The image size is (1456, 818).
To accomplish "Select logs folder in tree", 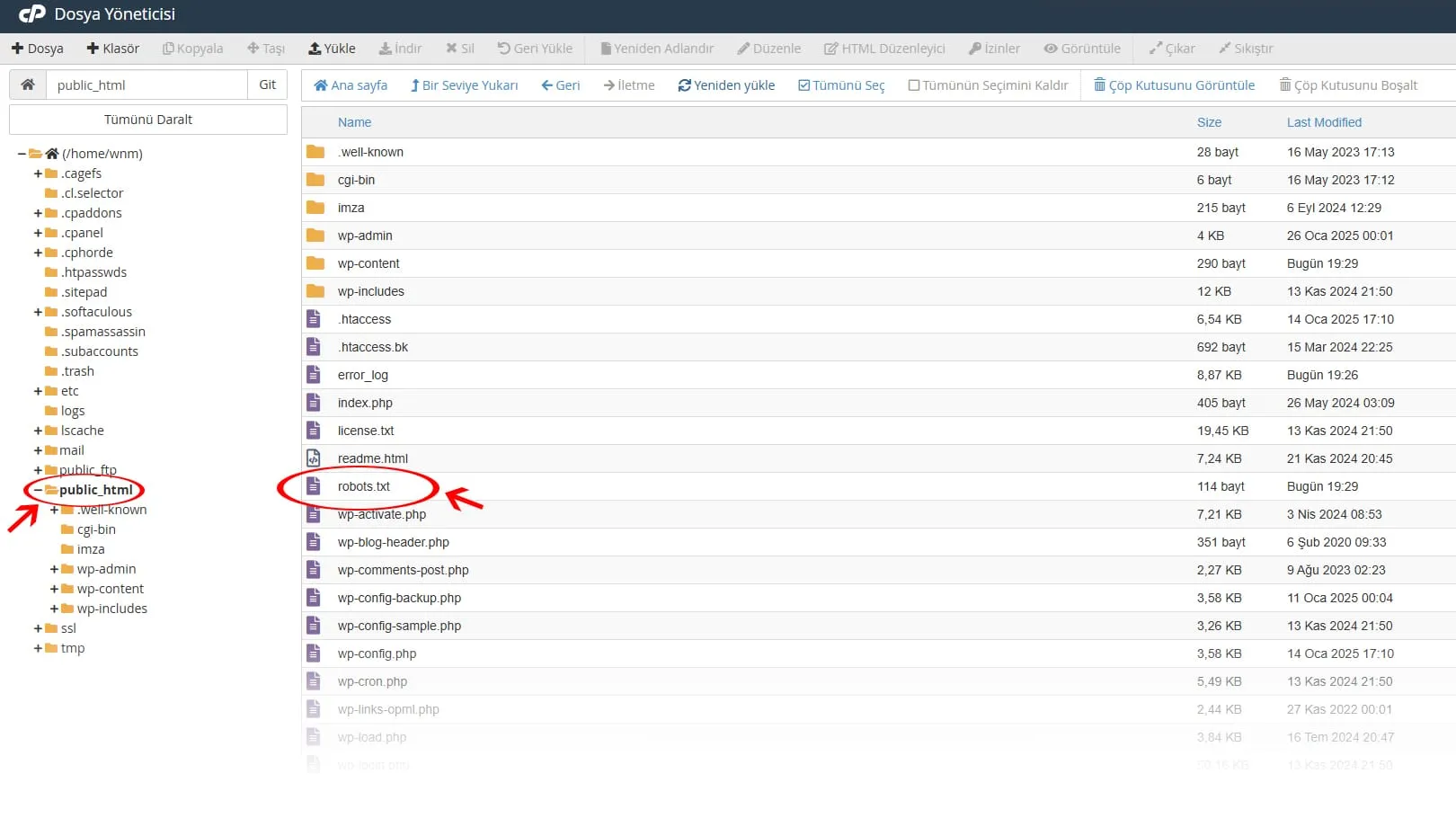I will pos(73,411).
